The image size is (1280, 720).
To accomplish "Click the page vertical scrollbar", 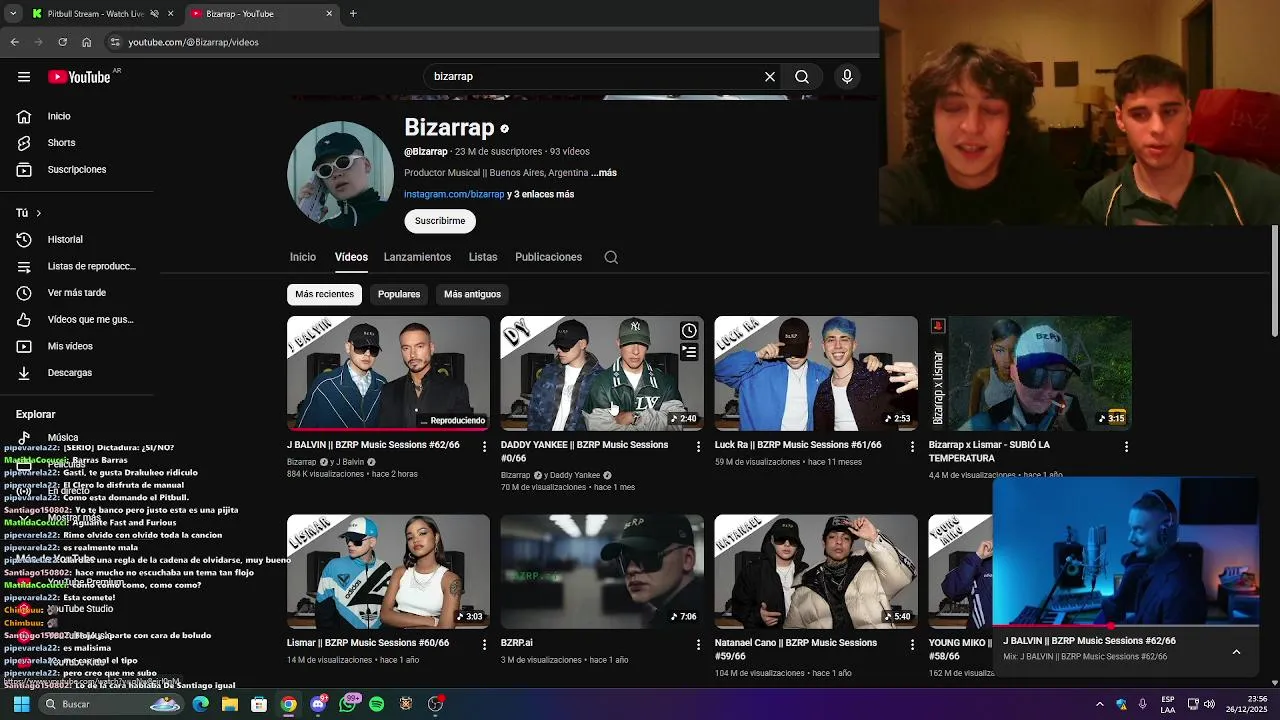I will pos(1274,280).
